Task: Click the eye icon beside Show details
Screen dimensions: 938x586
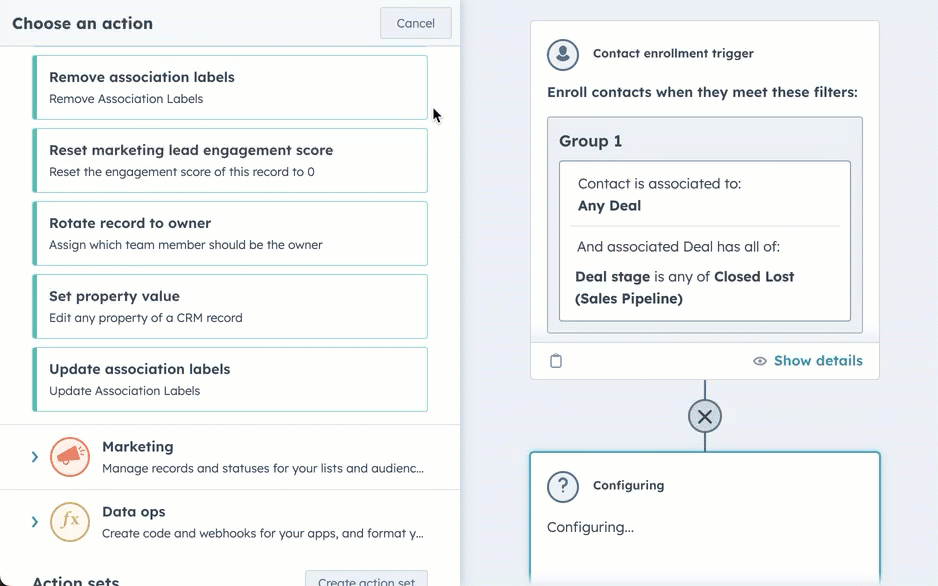Action: [x=760, y=361]
